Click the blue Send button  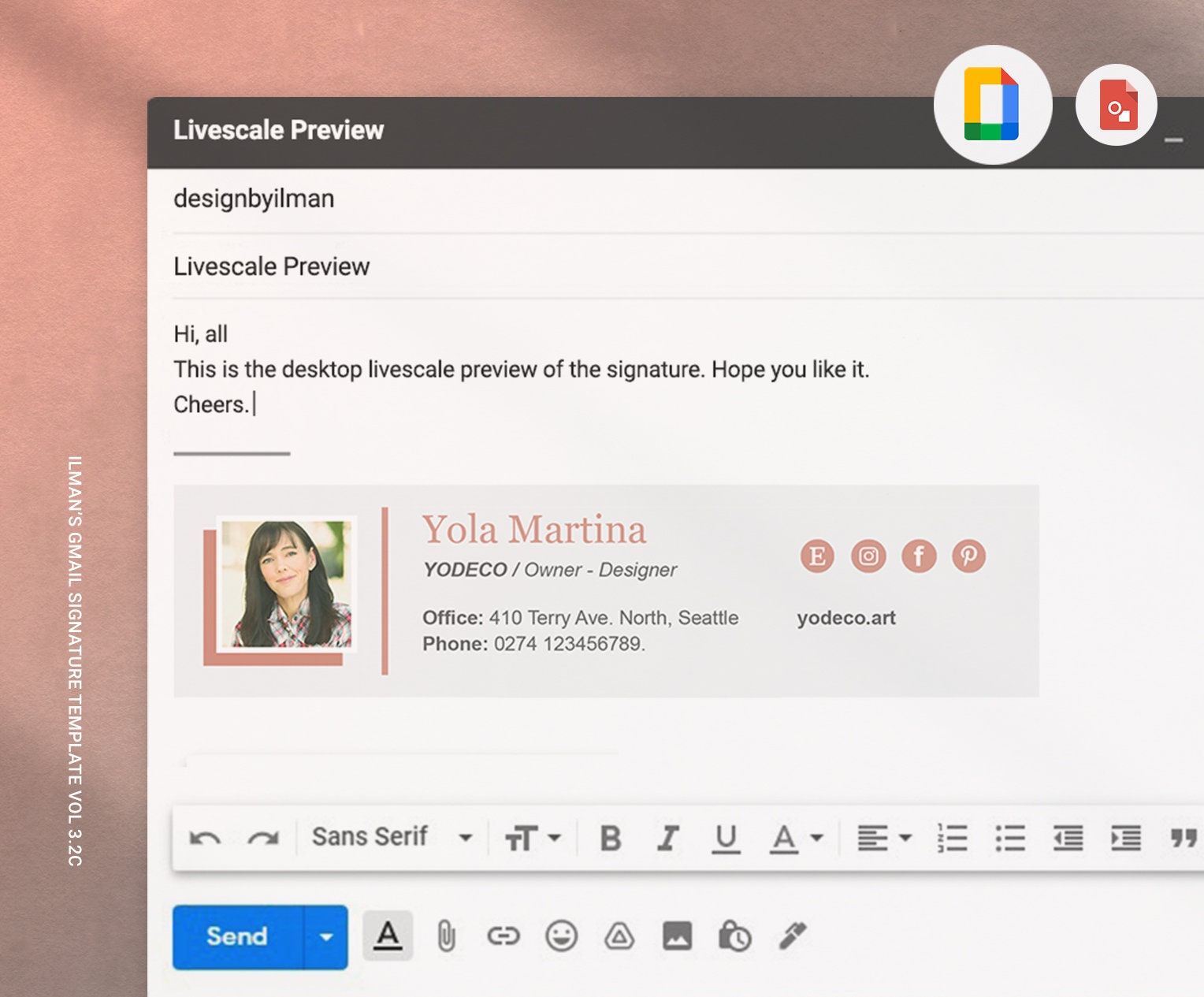[237, 936]
